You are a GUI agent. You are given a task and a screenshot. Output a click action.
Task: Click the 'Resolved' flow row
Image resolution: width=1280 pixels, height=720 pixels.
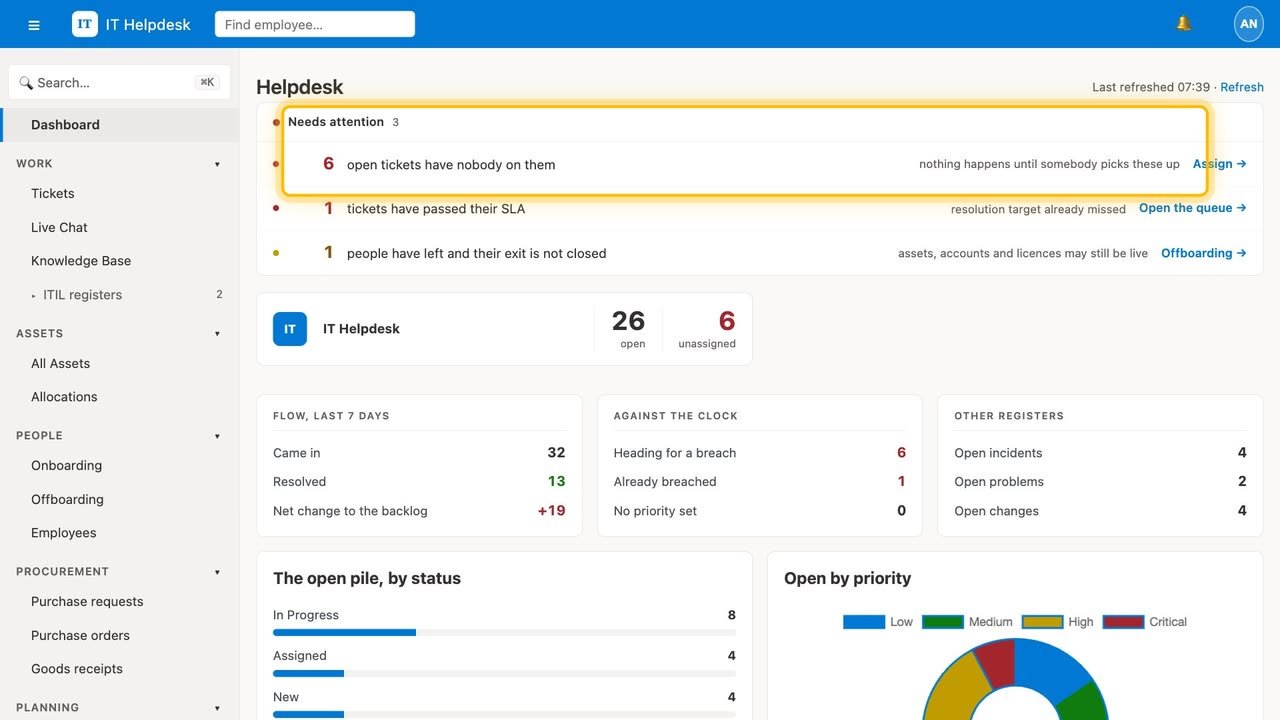pyautogui.click(x=419, y=482)
